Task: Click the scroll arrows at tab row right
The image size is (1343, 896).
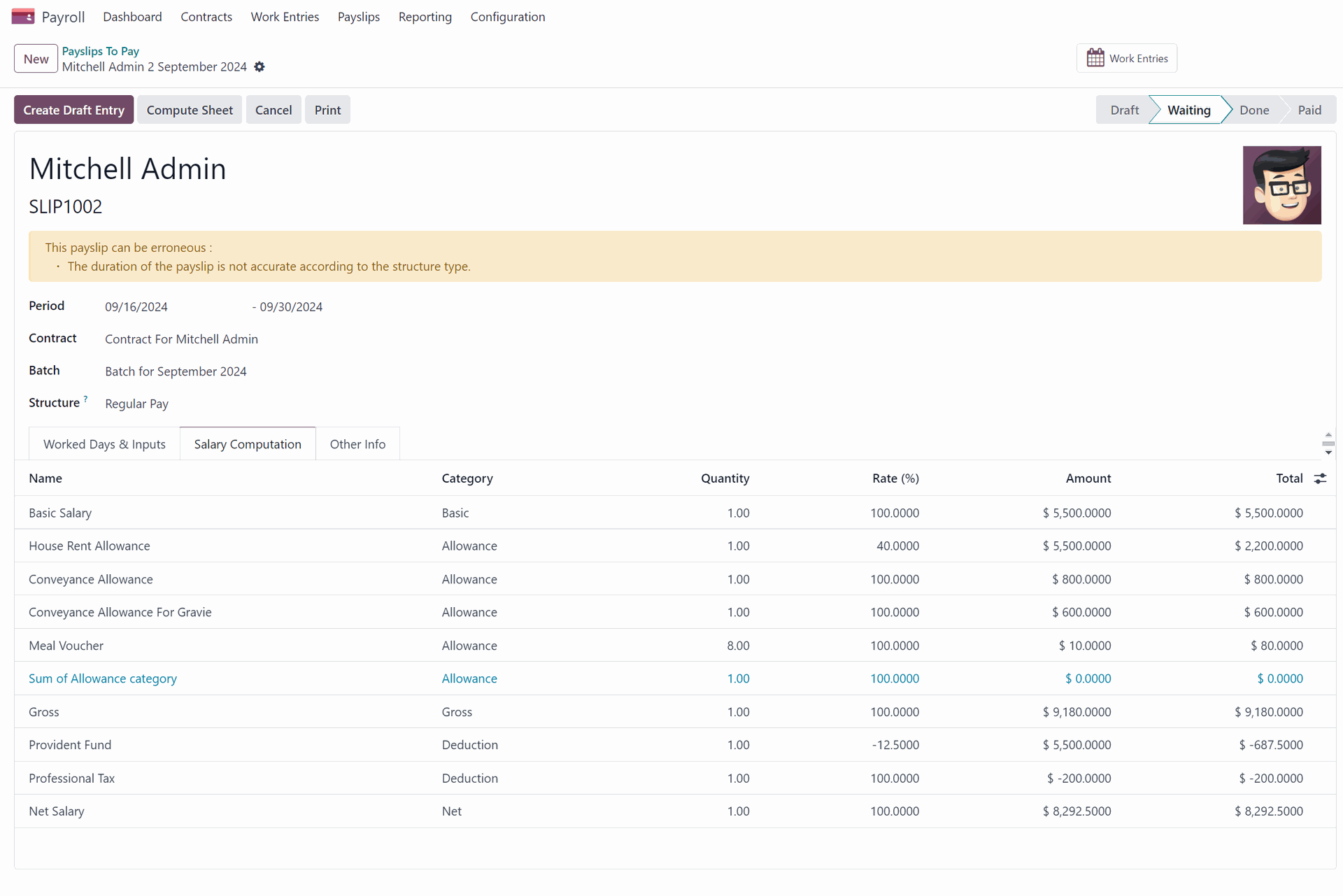Action: coord(1328,443)
